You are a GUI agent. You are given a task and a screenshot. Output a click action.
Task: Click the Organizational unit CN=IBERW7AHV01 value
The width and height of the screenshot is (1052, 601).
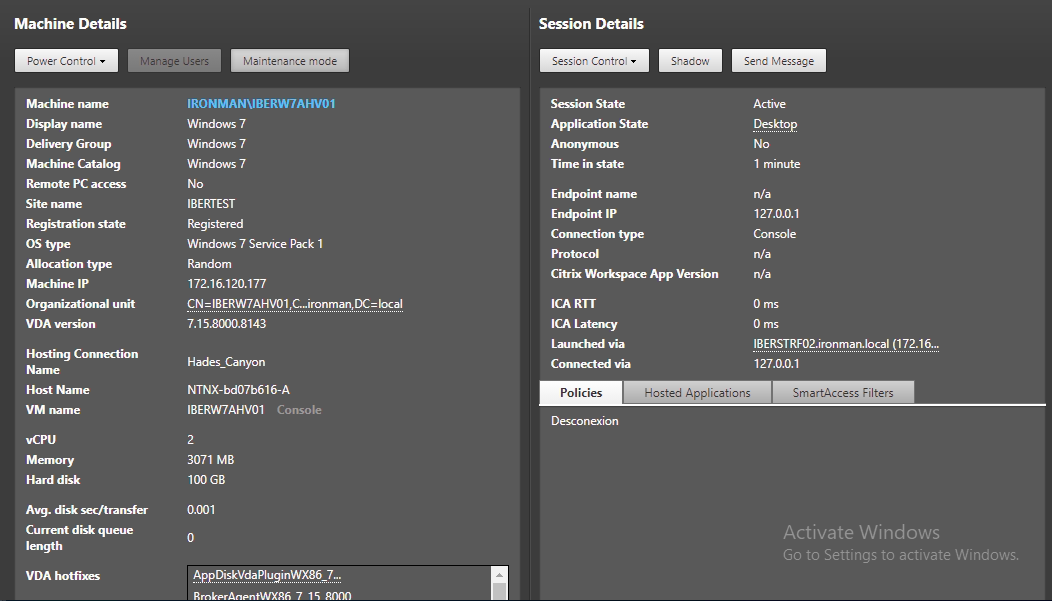295,304
